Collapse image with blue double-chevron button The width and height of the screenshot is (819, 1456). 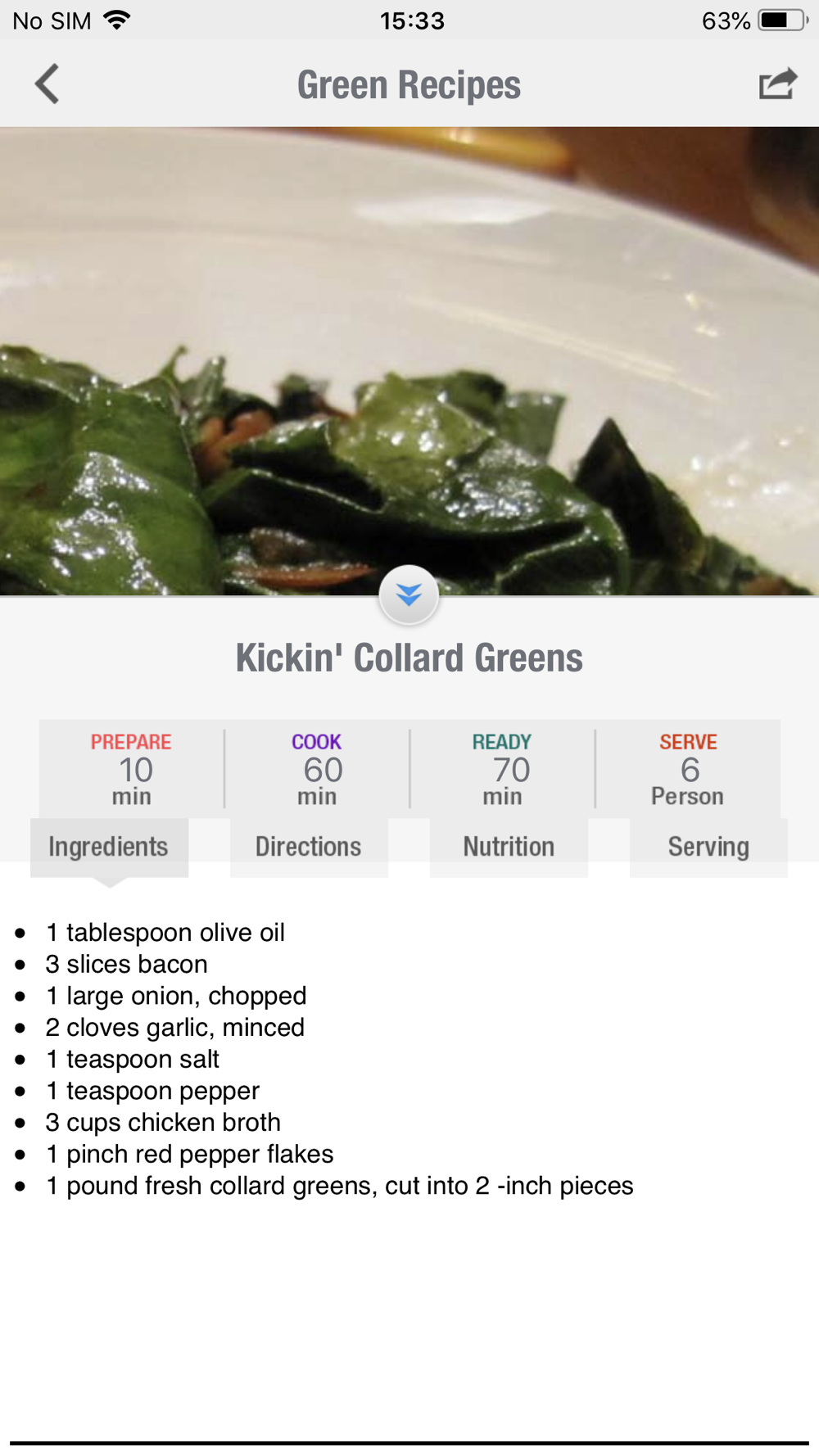coord(409,595)
